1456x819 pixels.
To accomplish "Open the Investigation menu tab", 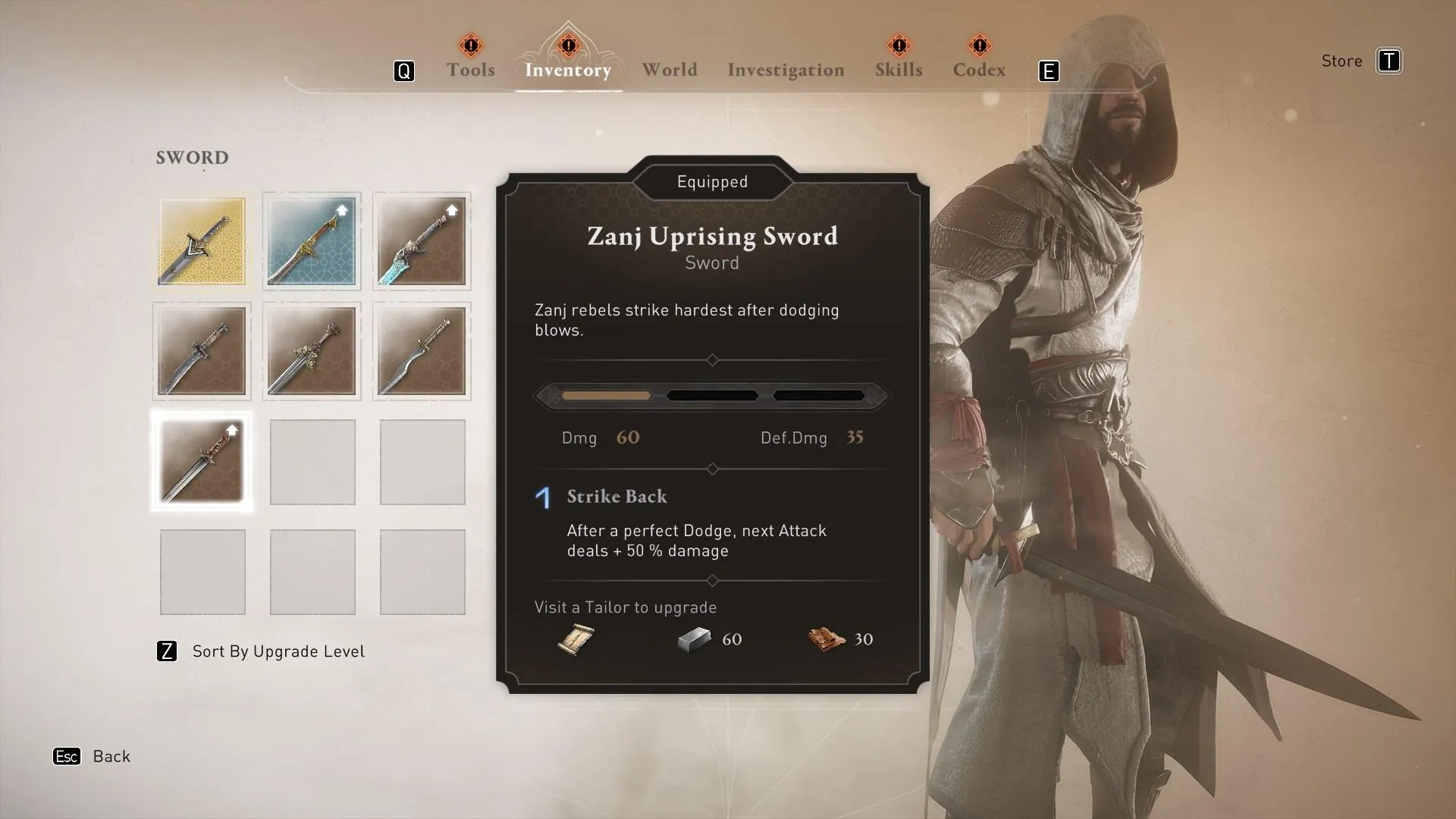I will [786, 69].
